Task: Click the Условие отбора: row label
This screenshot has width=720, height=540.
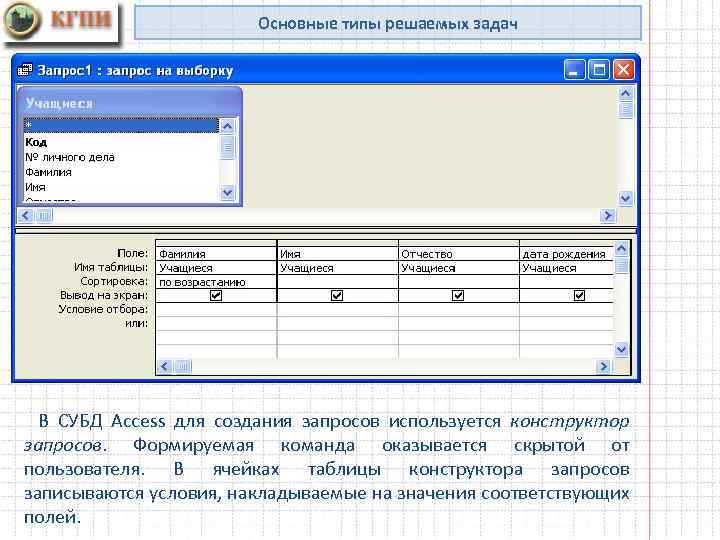Action: [x=103, y=309]
